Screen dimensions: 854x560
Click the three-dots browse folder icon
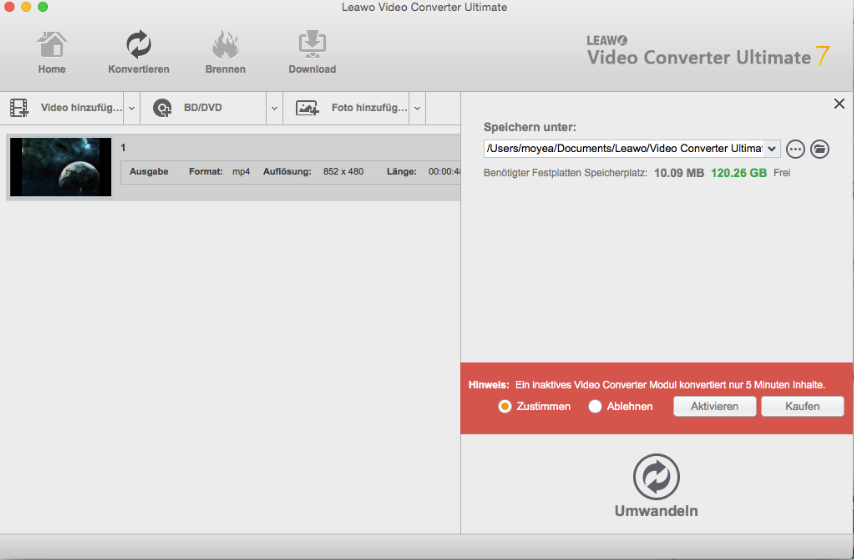pos(795,149)
